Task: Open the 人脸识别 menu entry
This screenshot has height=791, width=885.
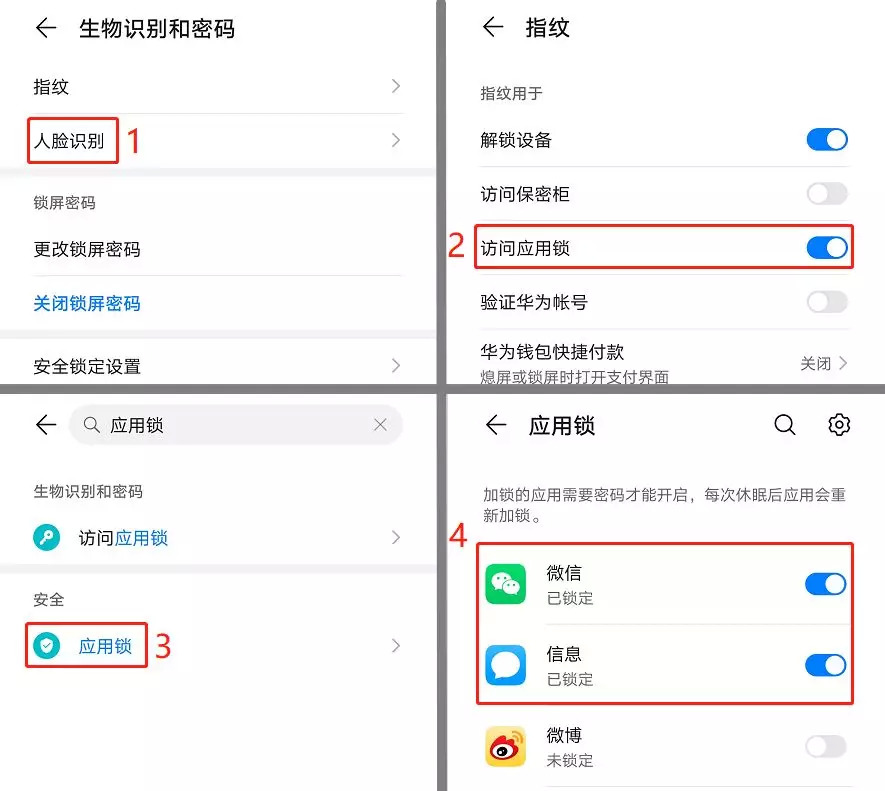Action: (x=69, y=141)
